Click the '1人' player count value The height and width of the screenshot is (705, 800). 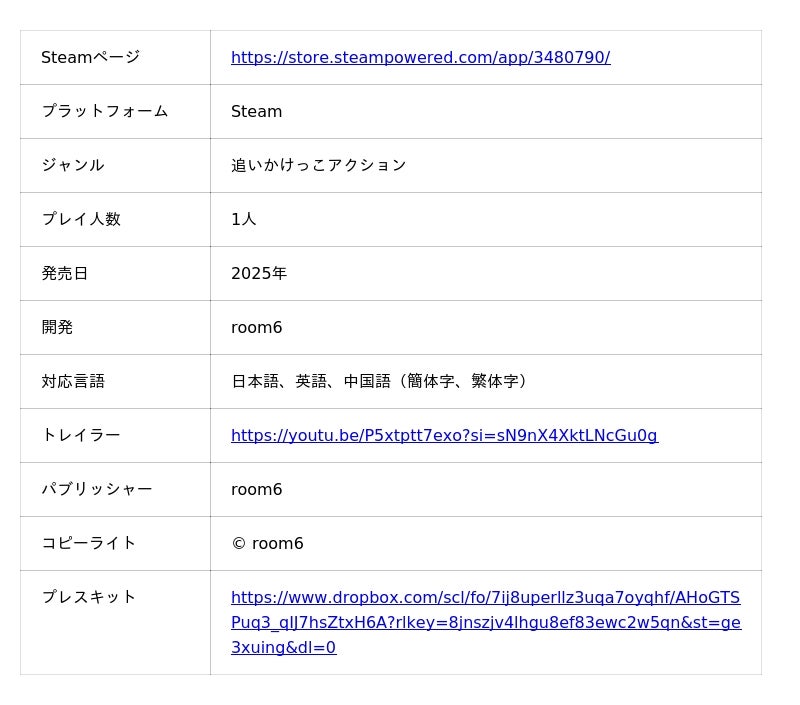tap(243, 220)
